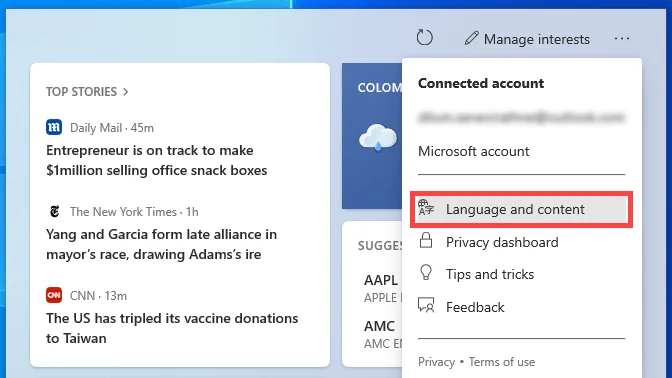Open Manage interests

pos(527,39)
